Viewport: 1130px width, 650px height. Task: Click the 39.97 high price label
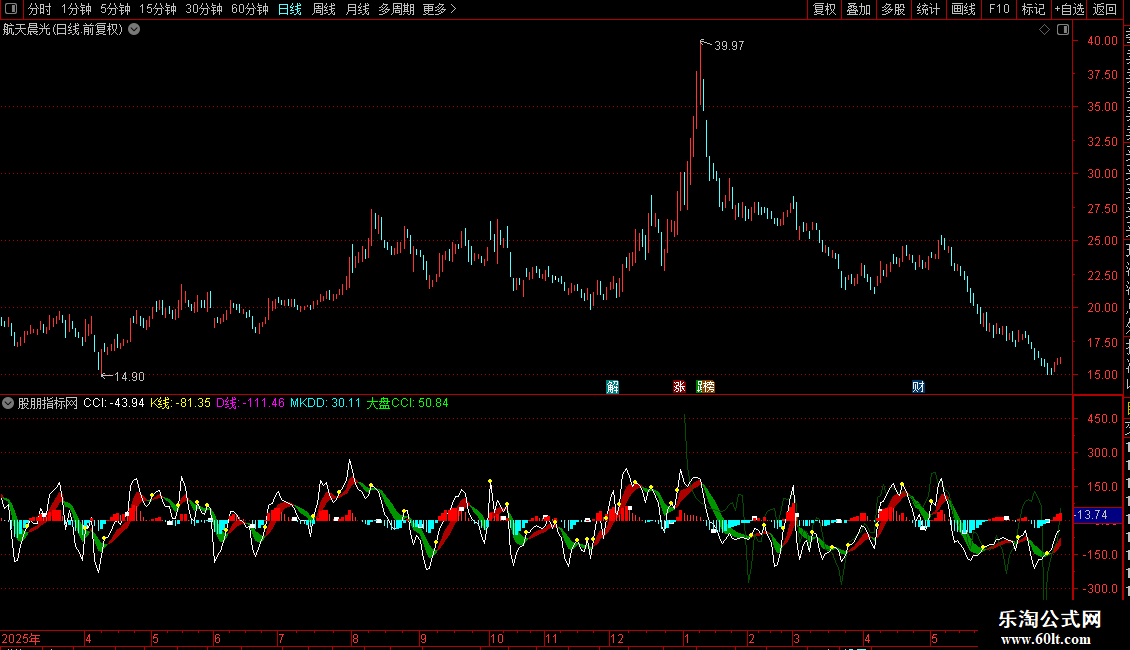(729, 46)
